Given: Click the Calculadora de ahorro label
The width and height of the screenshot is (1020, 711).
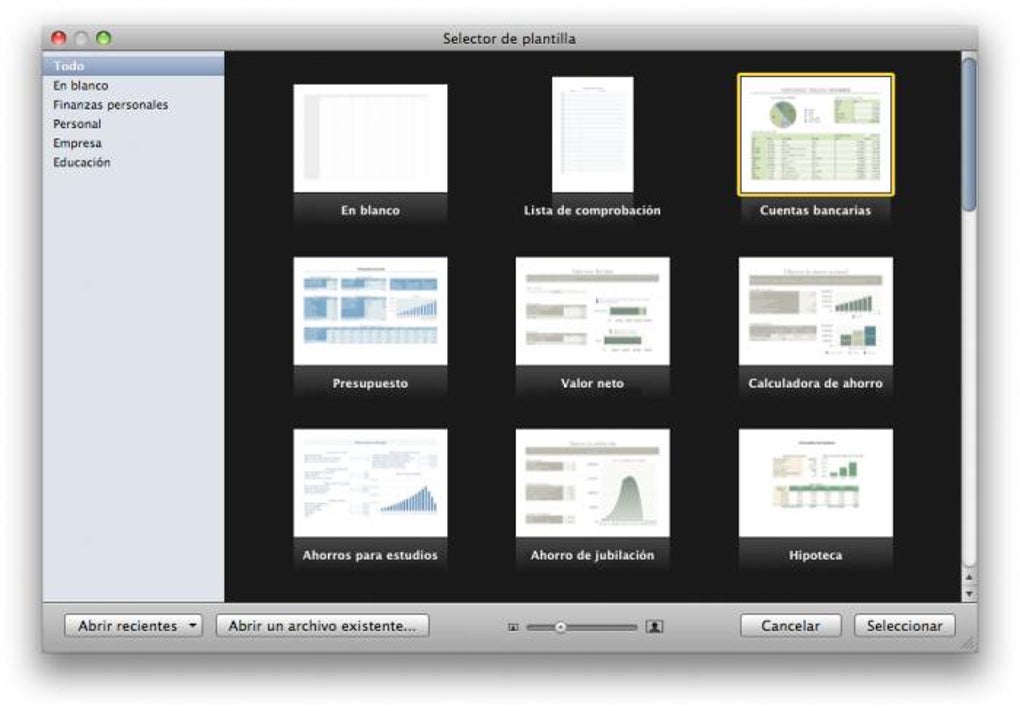Looking at the screenshot, I should click(815, 383).
